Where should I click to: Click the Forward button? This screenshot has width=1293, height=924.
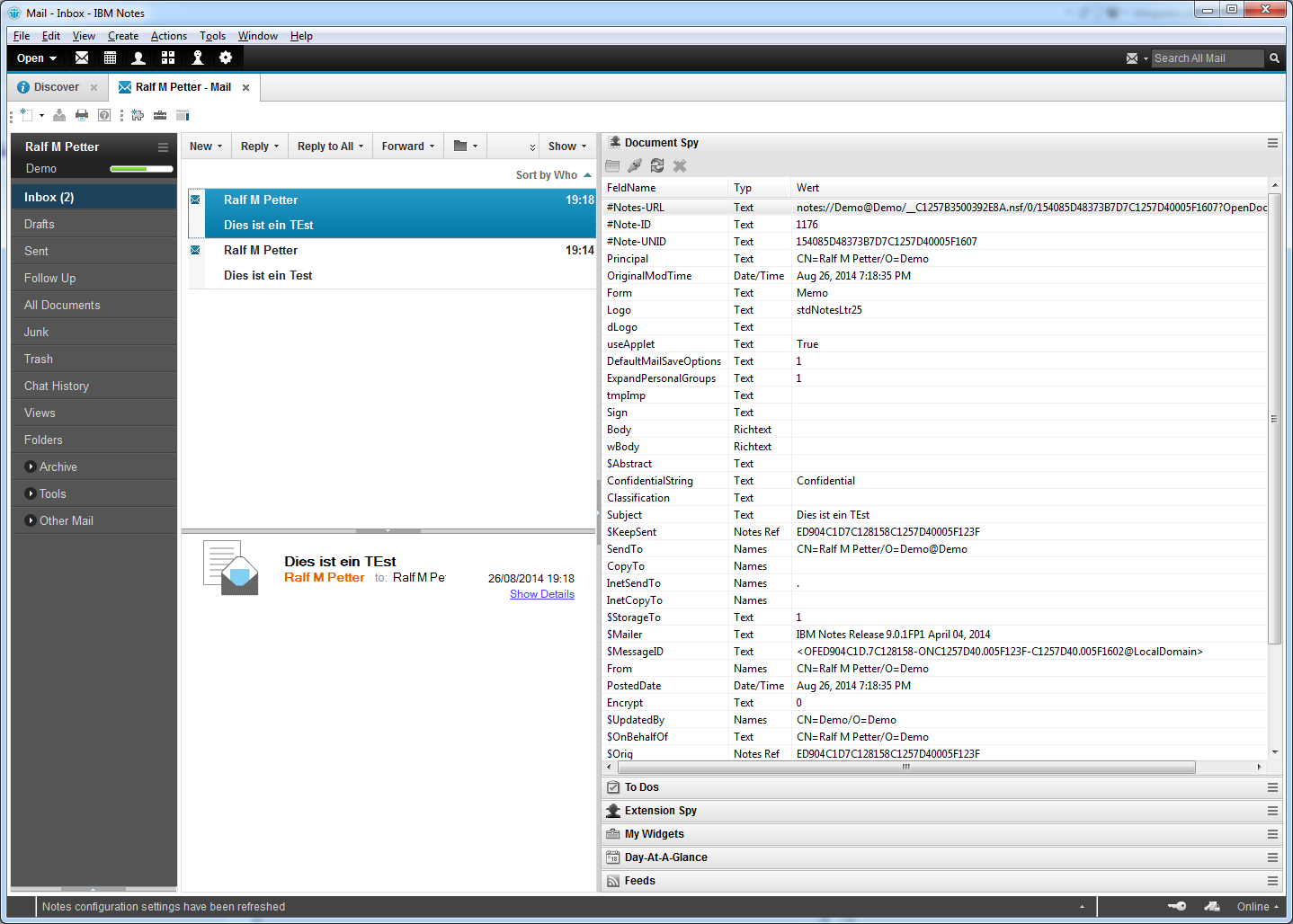coord(407,147)
